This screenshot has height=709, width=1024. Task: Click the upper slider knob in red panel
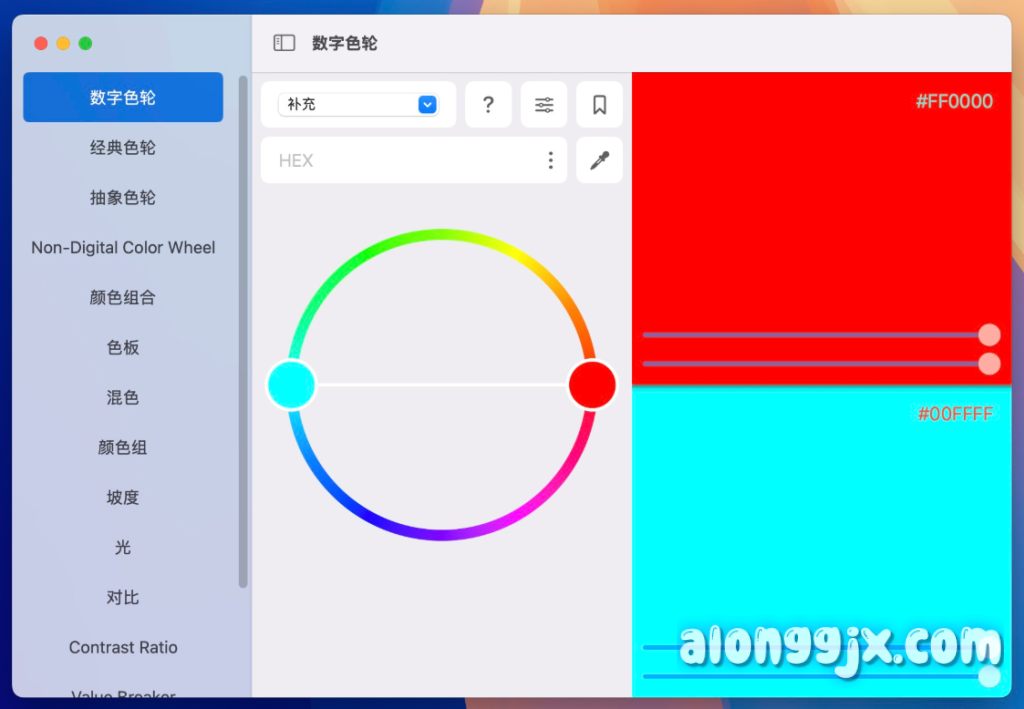[989, 335]
